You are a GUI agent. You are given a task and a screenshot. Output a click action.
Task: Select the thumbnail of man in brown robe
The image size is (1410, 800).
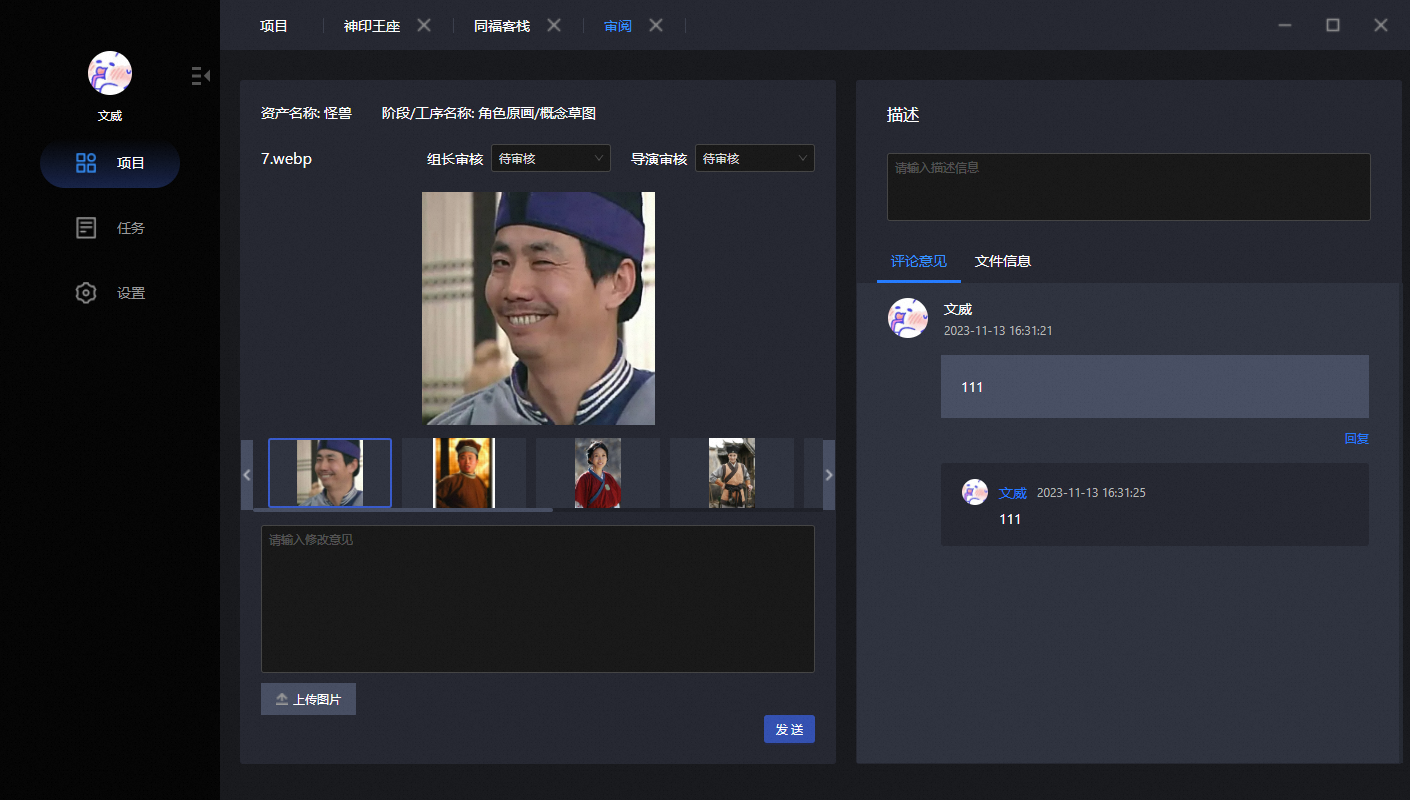coord(464,473)
